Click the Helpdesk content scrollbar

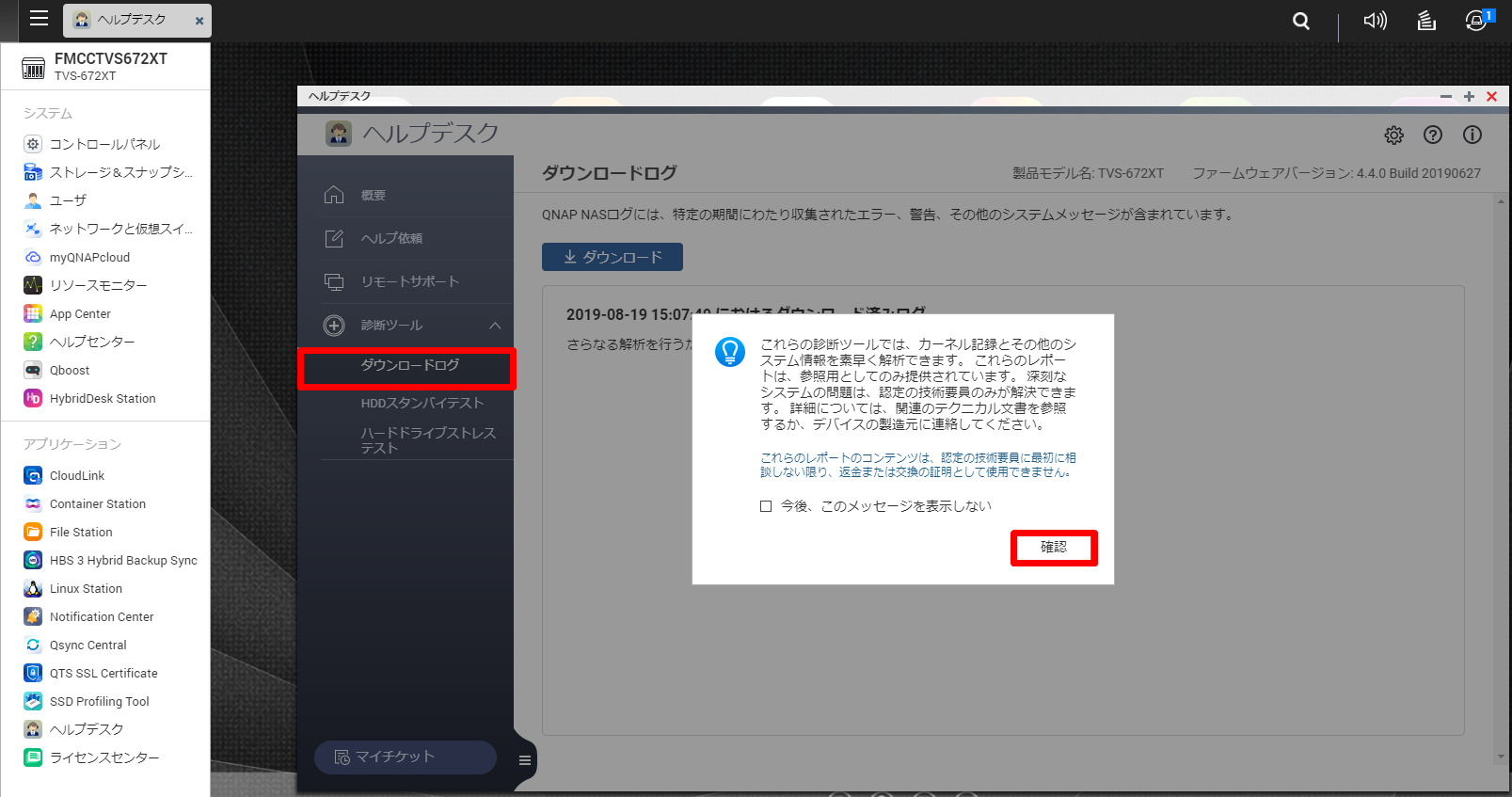click(1500, 480)
